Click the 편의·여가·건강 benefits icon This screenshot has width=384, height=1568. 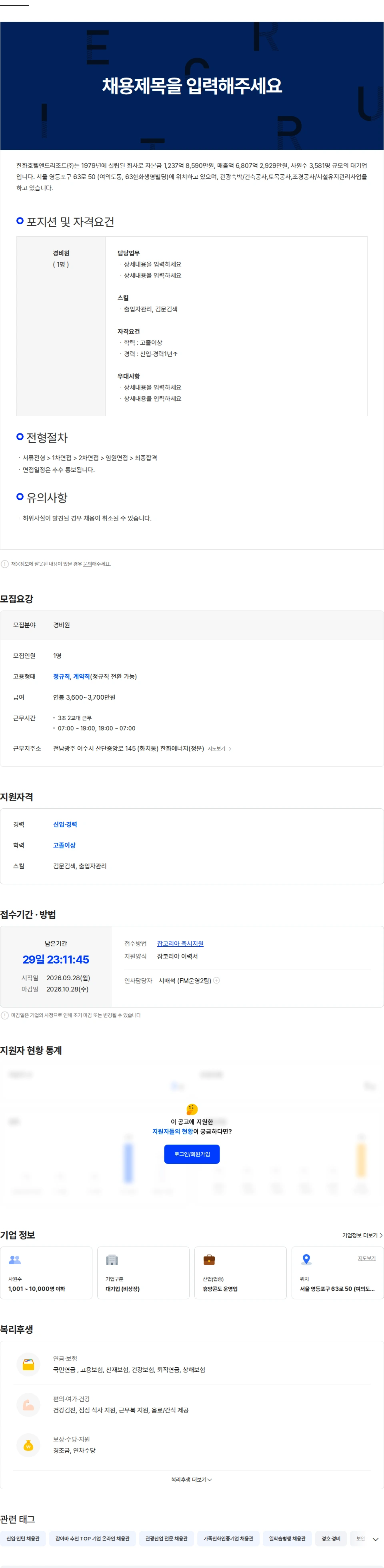(x=28, y=1404)
